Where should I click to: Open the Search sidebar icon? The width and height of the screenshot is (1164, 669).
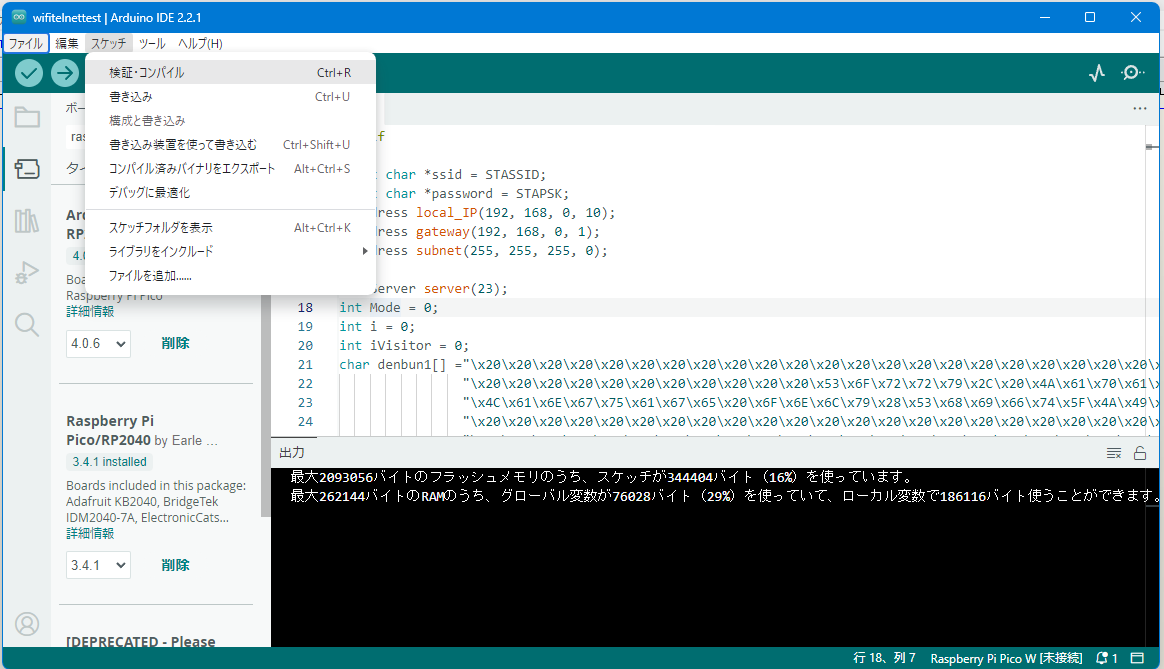27,324
